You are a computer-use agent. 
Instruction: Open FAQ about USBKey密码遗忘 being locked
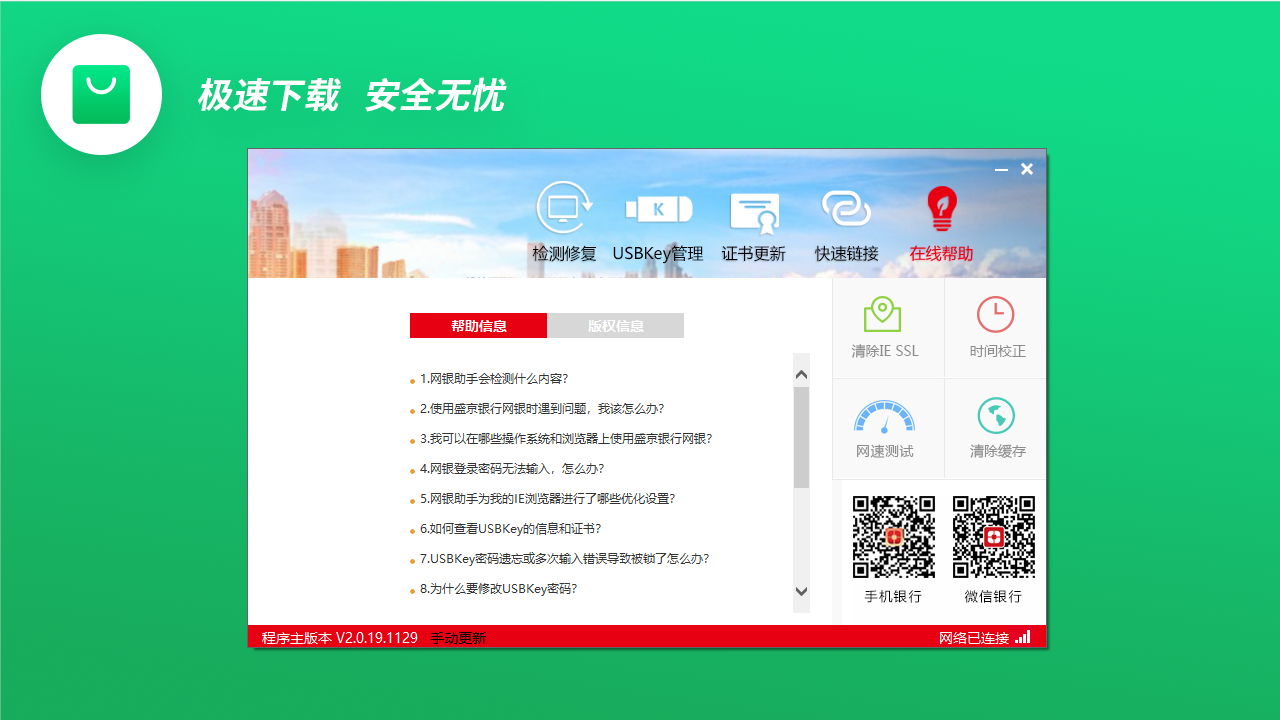(563, 558)
